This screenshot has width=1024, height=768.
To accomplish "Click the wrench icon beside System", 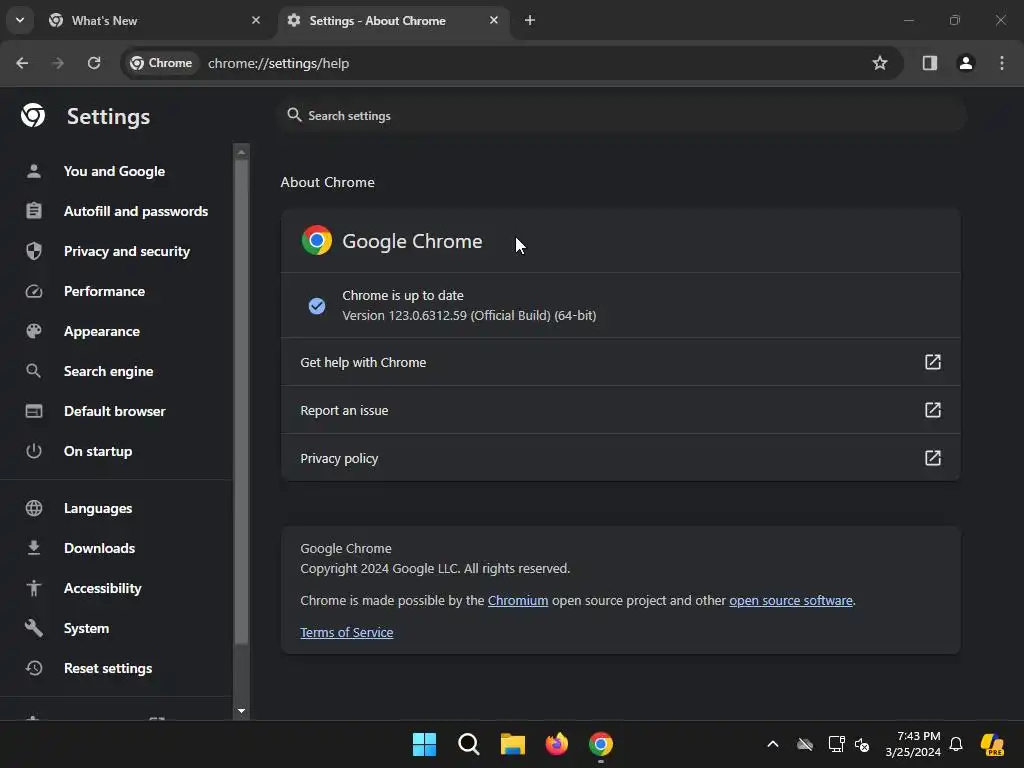I will coord(34,628).
